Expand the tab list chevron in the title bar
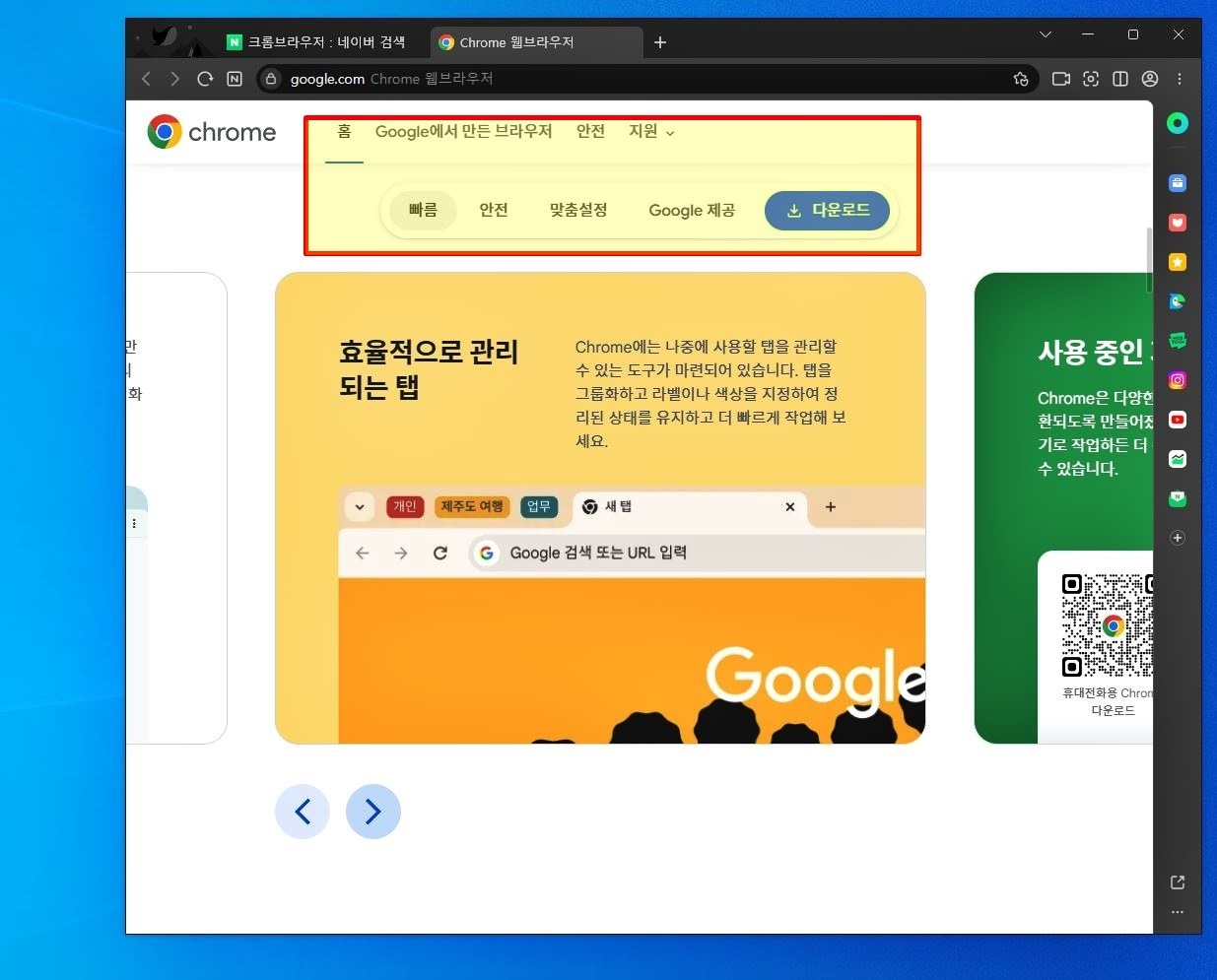The height and width of the screenshot is (980, 1217). [1046, 34]
